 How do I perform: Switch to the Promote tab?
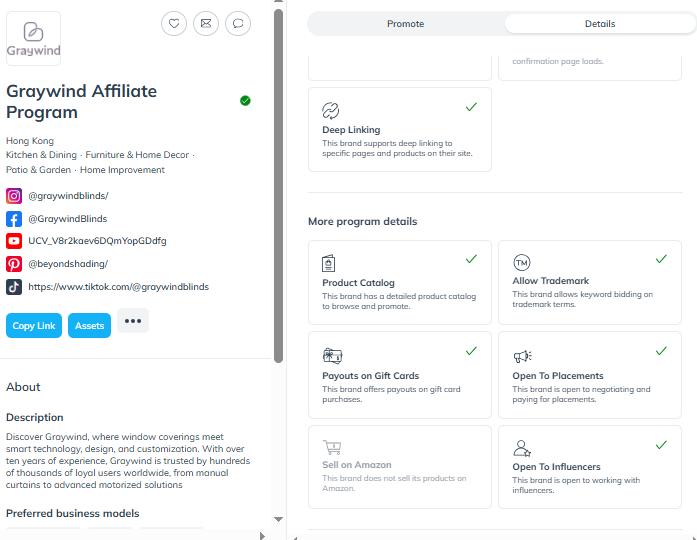(405, 24)
